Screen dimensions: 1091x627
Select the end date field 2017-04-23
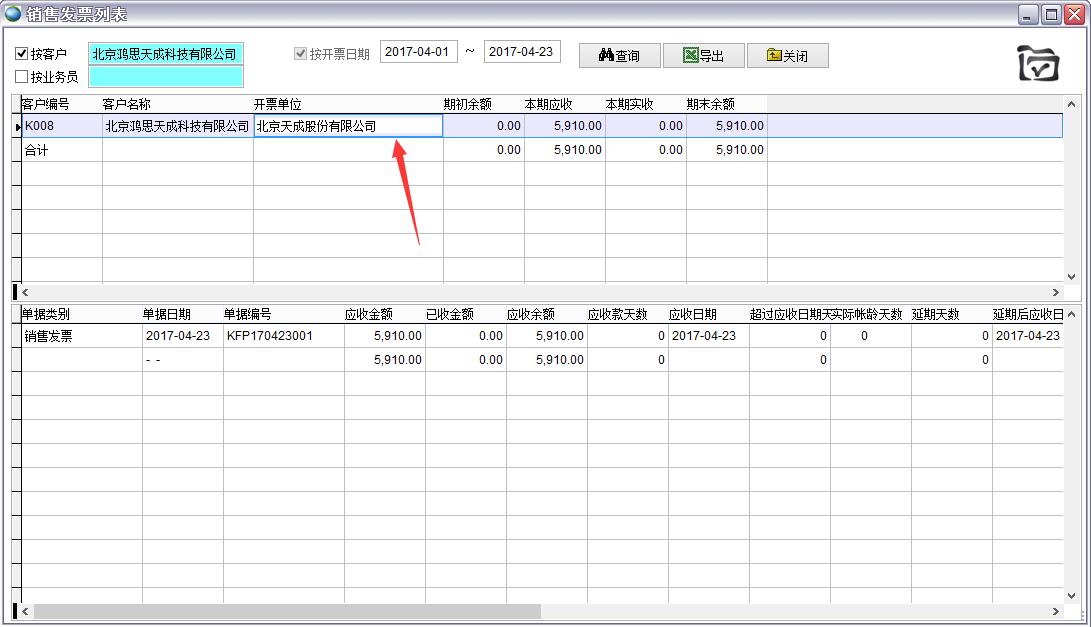coord(522,52)
